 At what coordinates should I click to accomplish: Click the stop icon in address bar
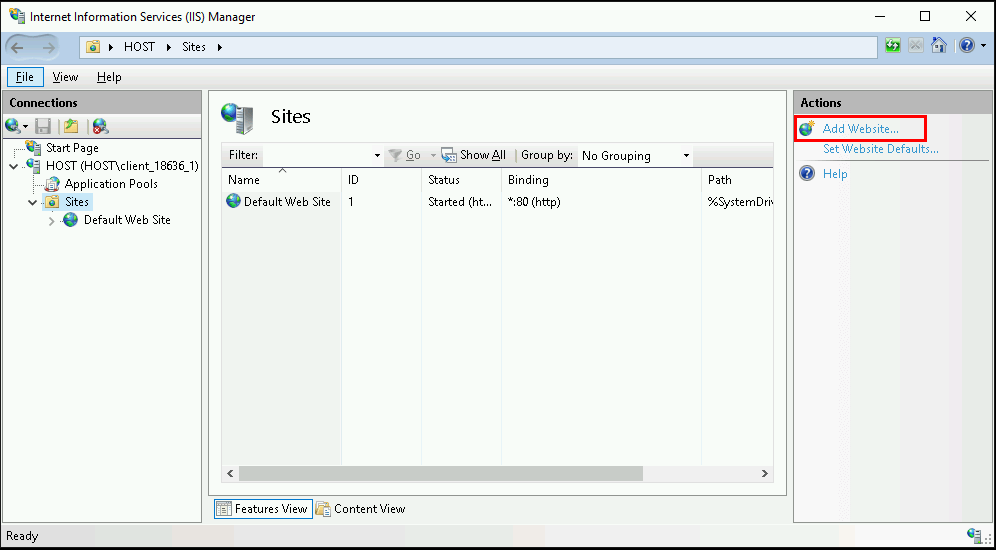pyautogui.click(x=915, y=46)
